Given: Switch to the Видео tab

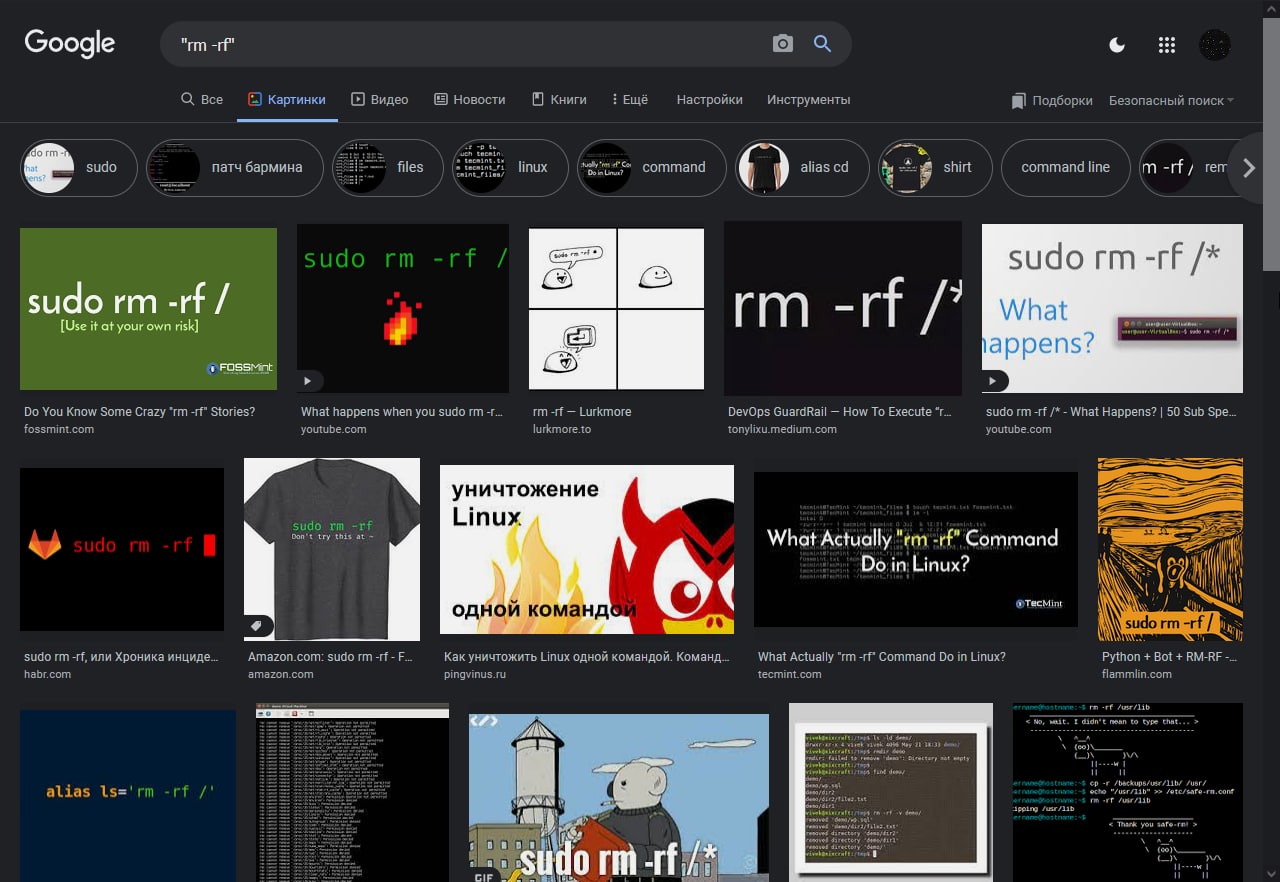Looking at the screenshot, I should click(380, 99).
